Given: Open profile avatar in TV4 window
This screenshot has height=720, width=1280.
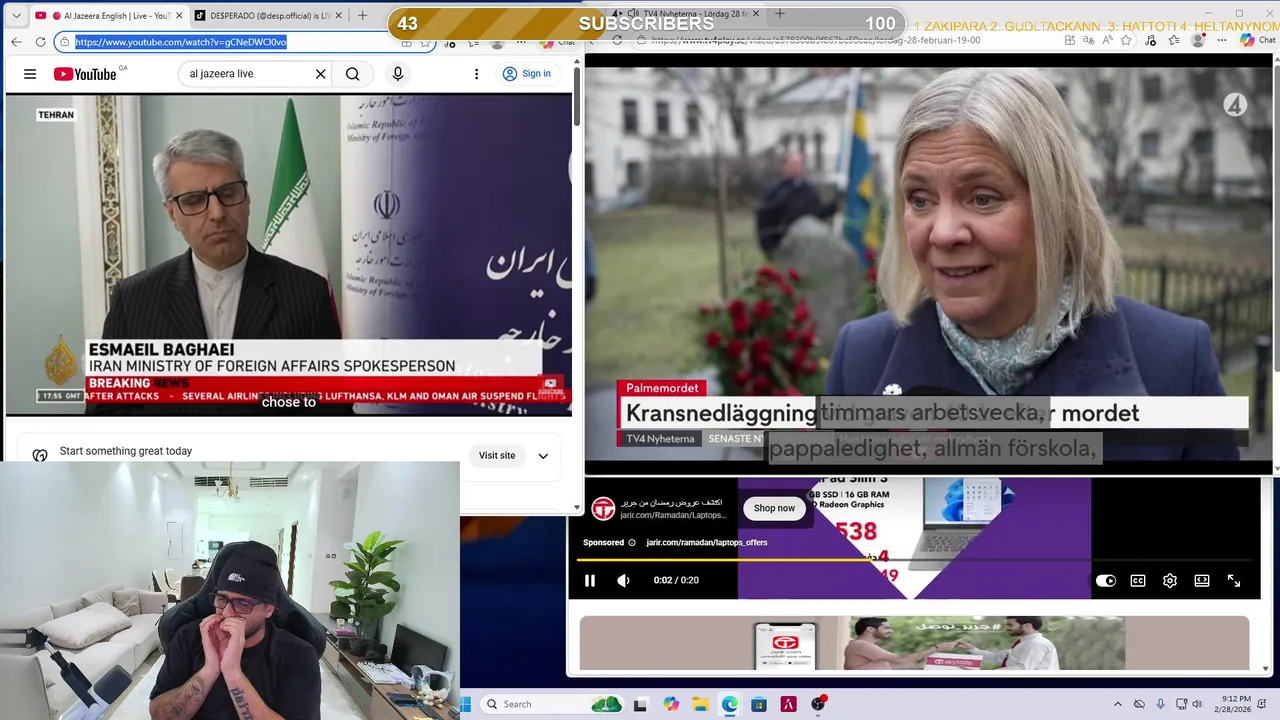Looking at the screenshot, I should tap(1199, 40).
